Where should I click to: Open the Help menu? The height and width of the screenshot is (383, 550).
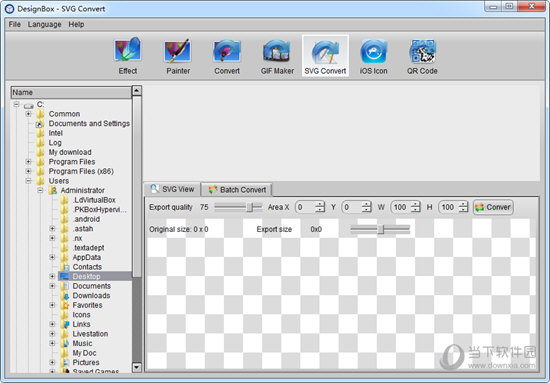tap(76, 24)
